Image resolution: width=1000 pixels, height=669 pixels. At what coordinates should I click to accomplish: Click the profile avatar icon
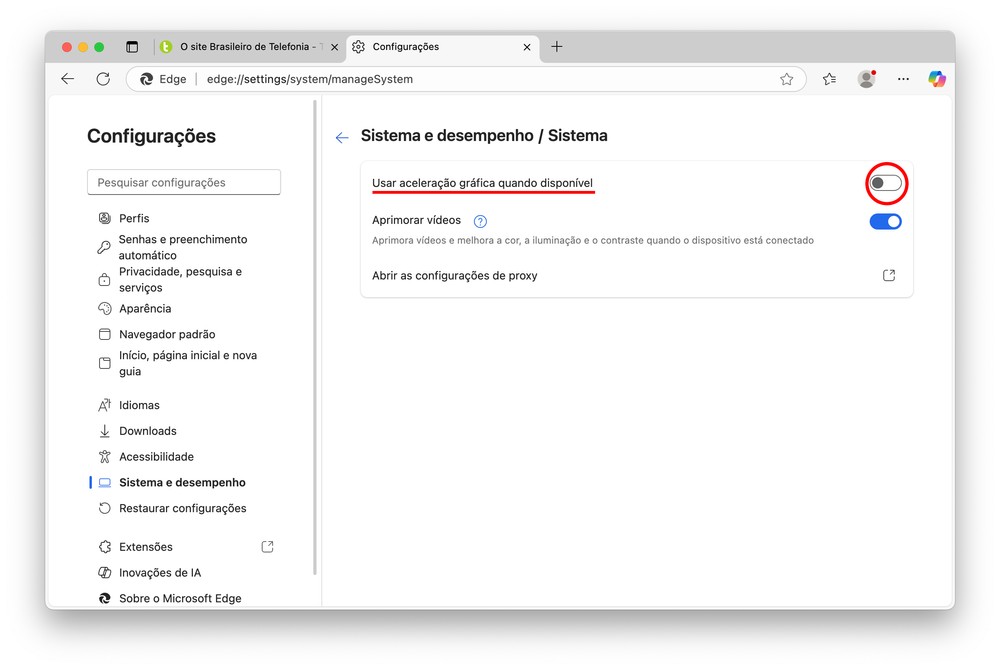click(x=866, y=79)
